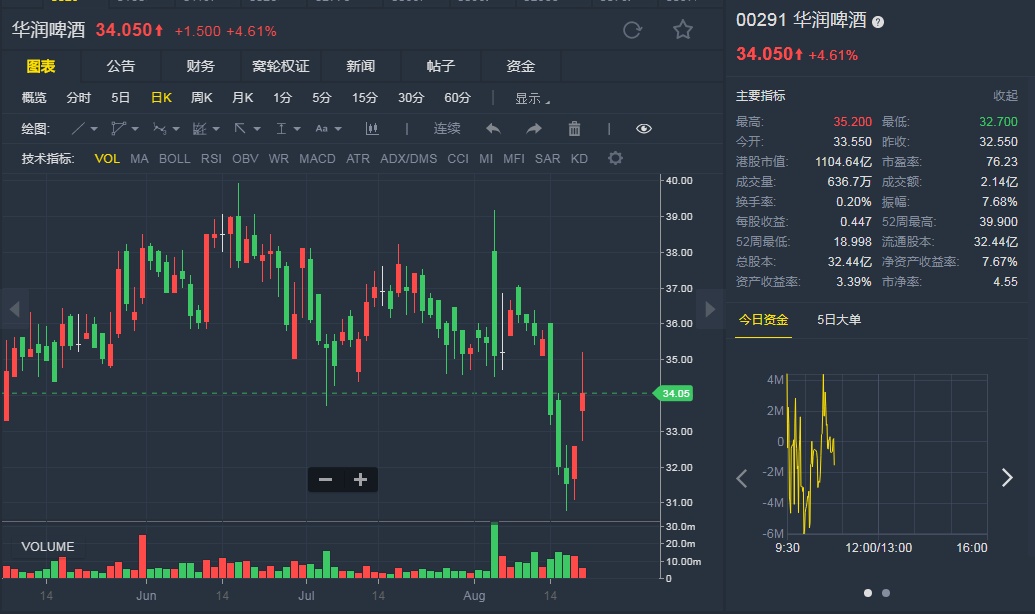Toggle RSI indicator
Screen dimensions: 1035x614
(x=211, y=158)
